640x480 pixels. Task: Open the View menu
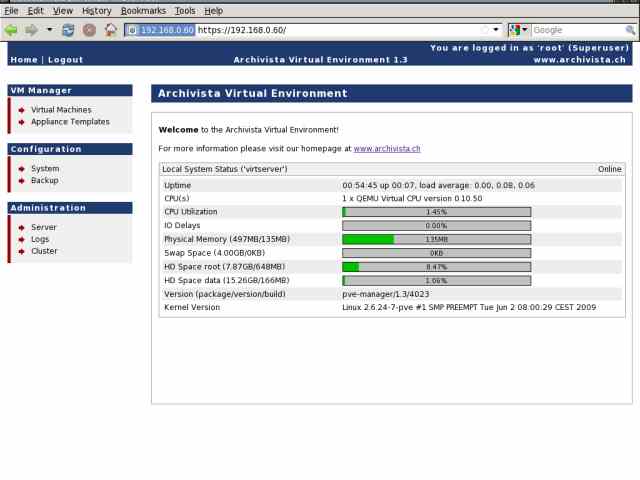(63, 11)
